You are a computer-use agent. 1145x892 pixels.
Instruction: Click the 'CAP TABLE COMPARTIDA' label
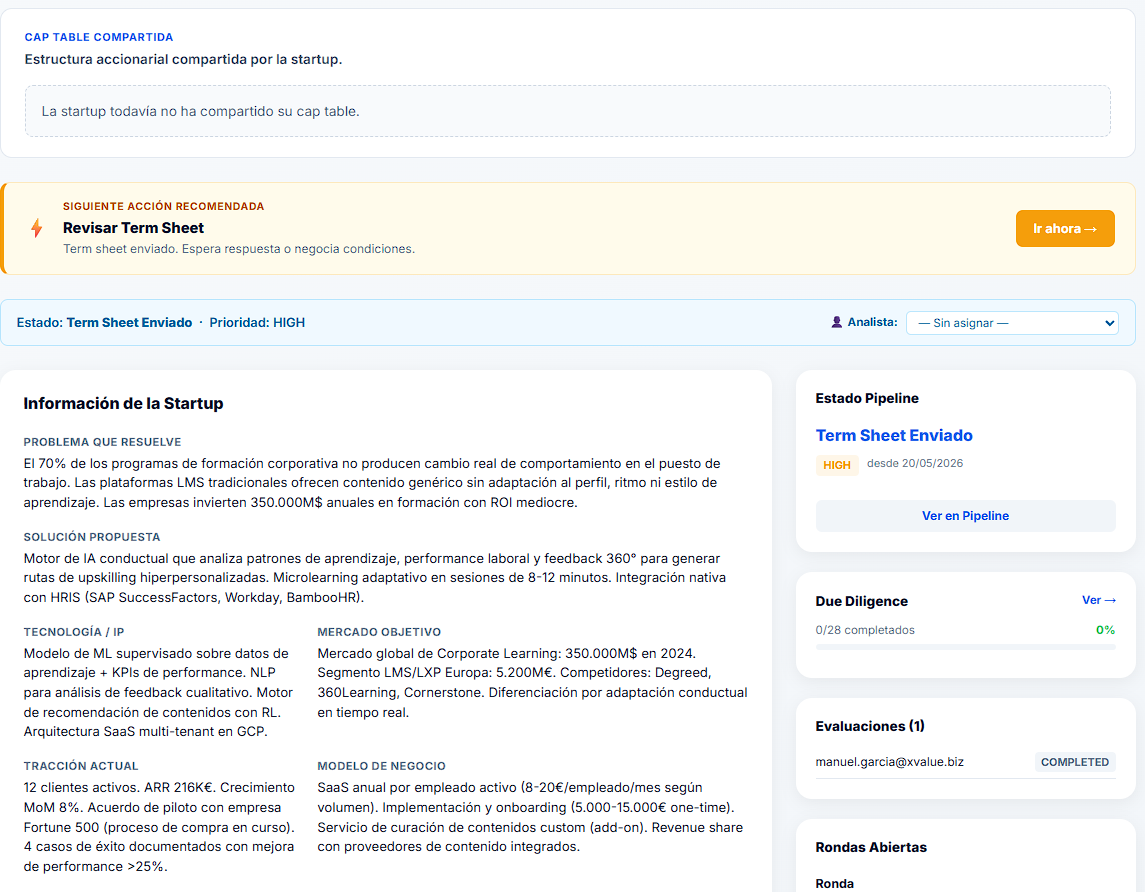[x=99, y=37]
